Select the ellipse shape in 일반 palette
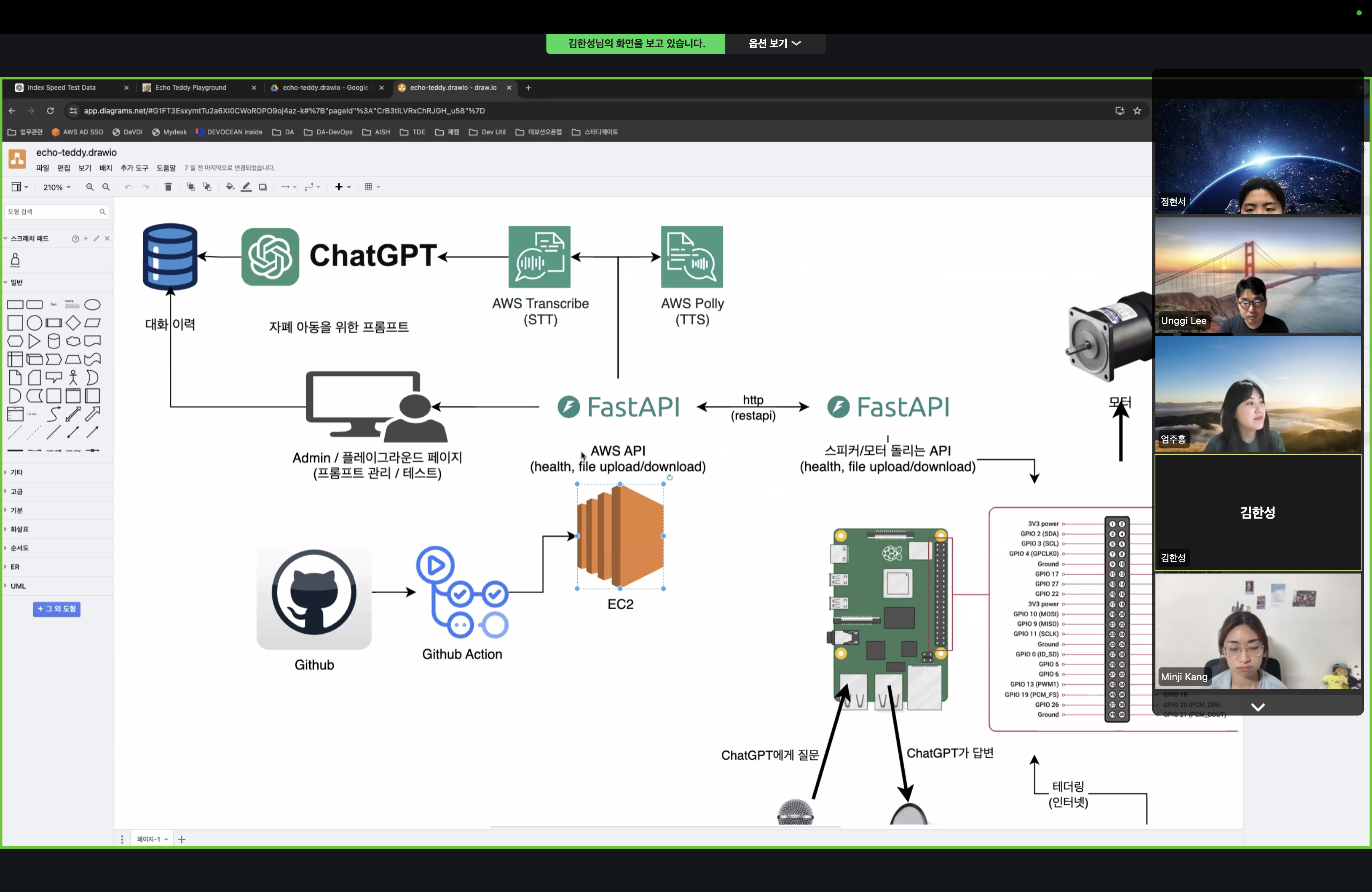Image resolution: width=1372 pixels, height=892 pixels. 92,304
